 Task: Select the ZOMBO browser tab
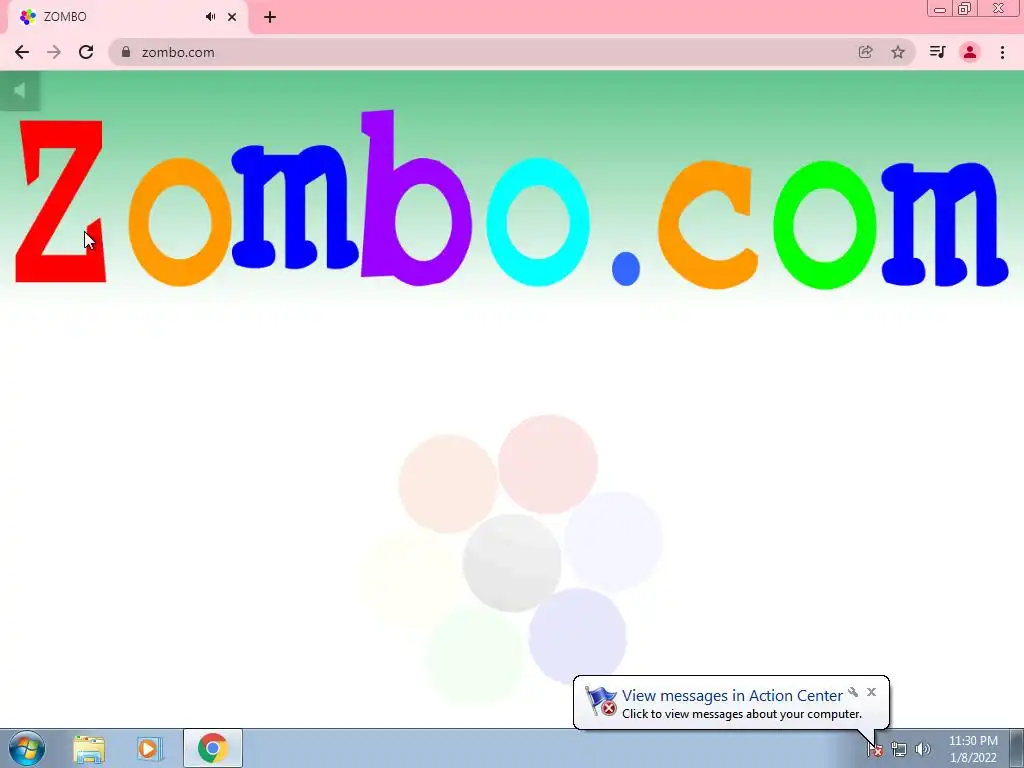click(128, 17)
